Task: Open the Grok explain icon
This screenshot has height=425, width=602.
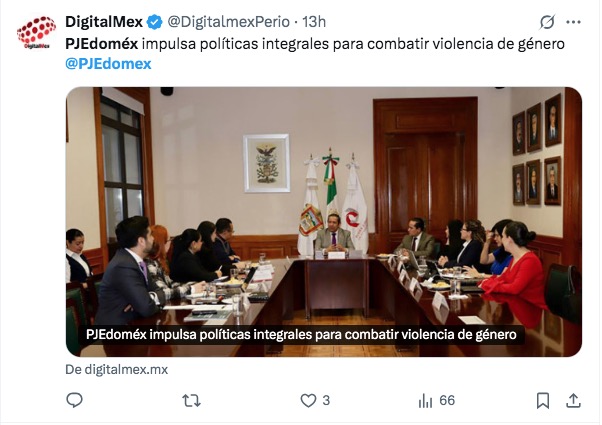Action: tap(547, 22)
